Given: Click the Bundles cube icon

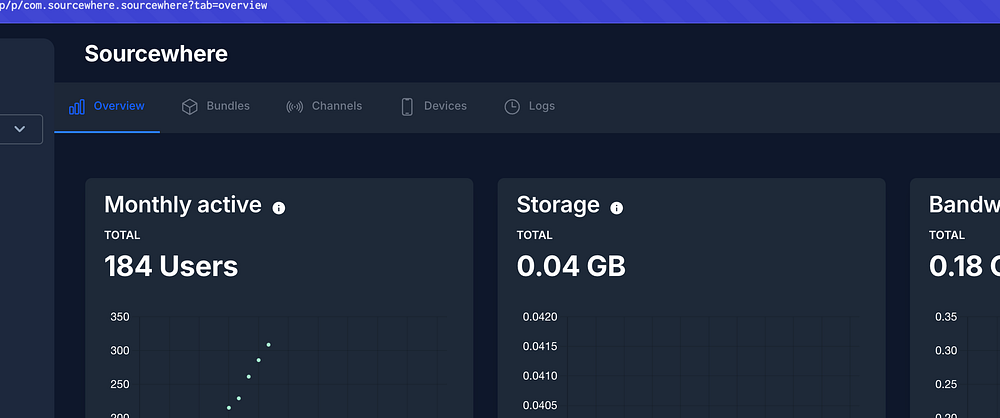Looking at the screenshot, I should (189, 107).
